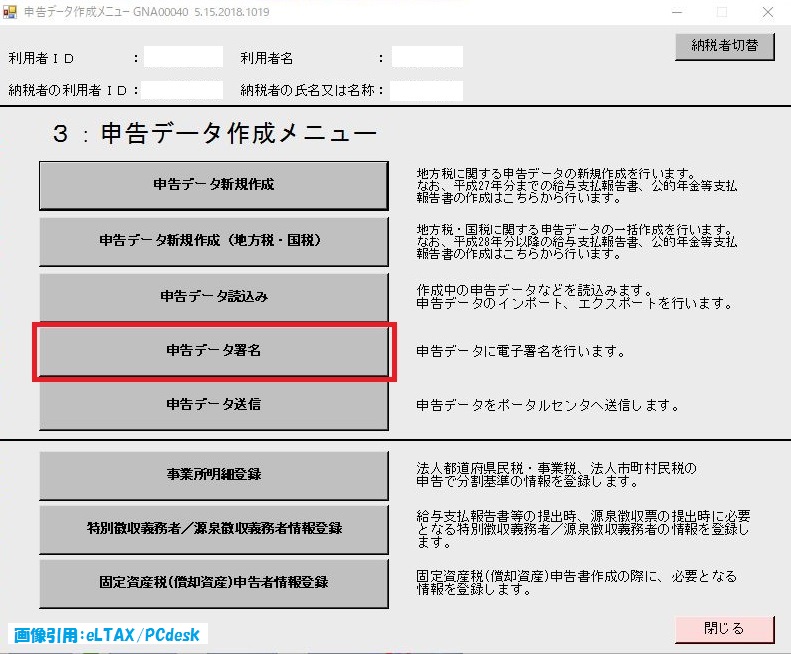Click the application icon in the title bar

click(10, 12)
